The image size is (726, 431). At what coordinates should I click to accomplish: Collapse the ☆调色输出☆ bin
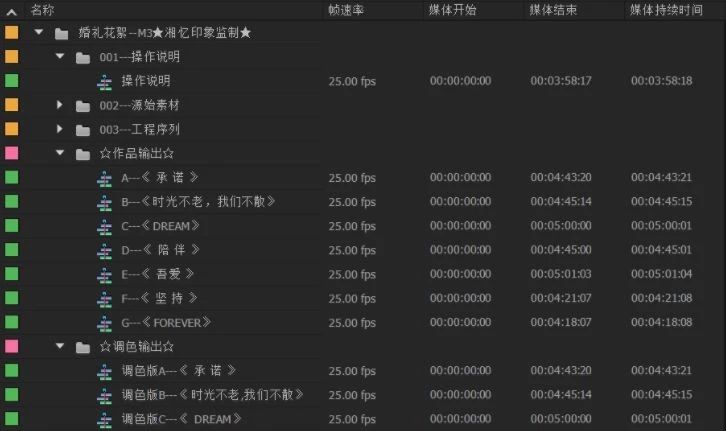[60, 345]
